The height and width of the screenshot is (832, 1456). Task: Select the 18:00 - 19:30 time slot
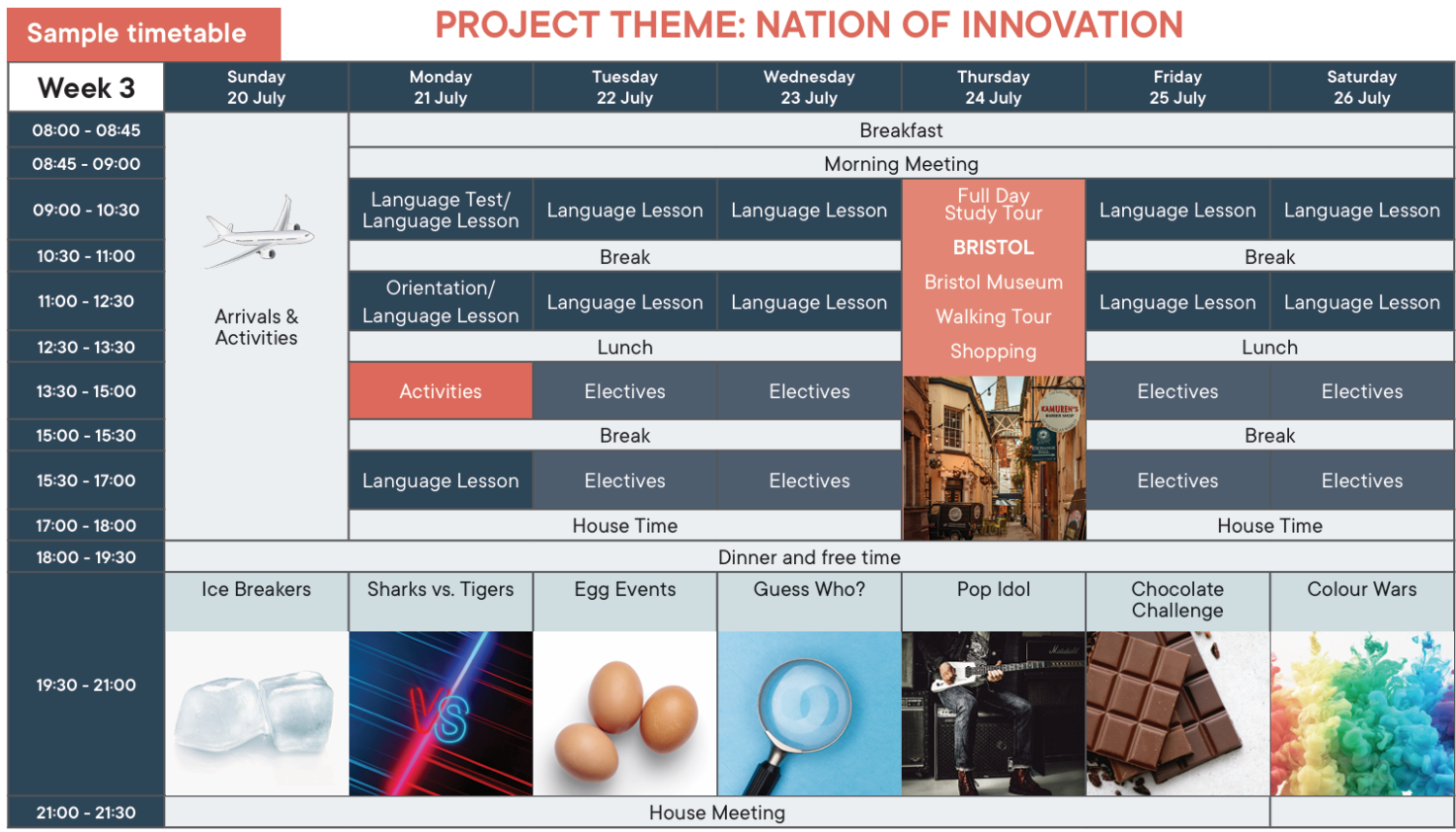(86, 557)
